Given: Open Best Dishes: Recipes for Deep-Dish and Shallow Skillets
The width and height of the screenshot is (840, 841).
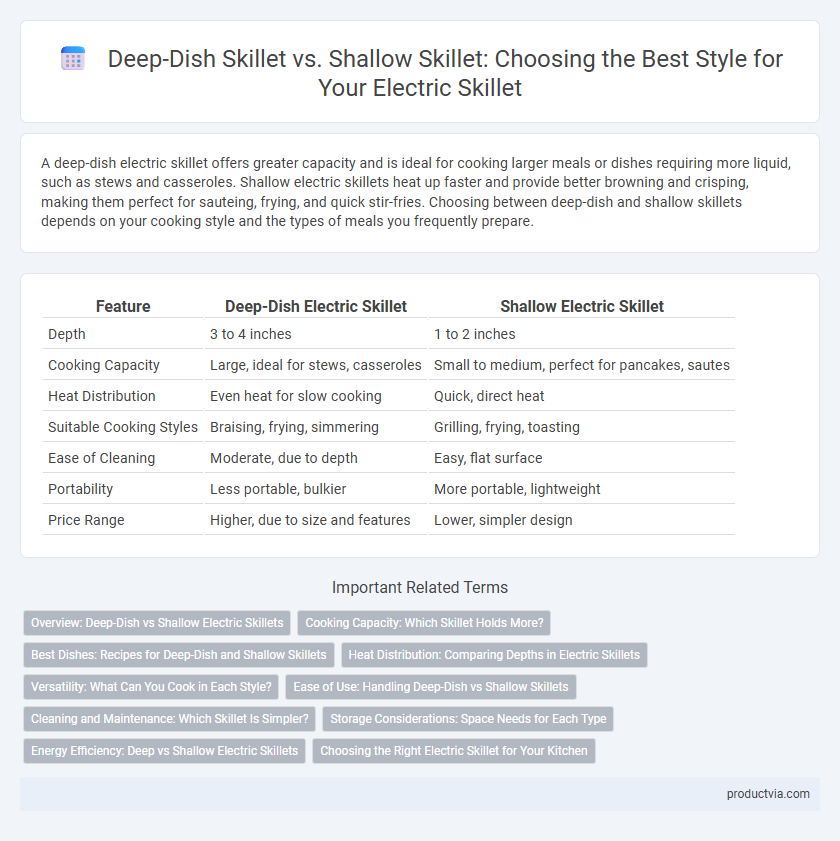Looking at the screenshot, I should click(x=179, y=655).
